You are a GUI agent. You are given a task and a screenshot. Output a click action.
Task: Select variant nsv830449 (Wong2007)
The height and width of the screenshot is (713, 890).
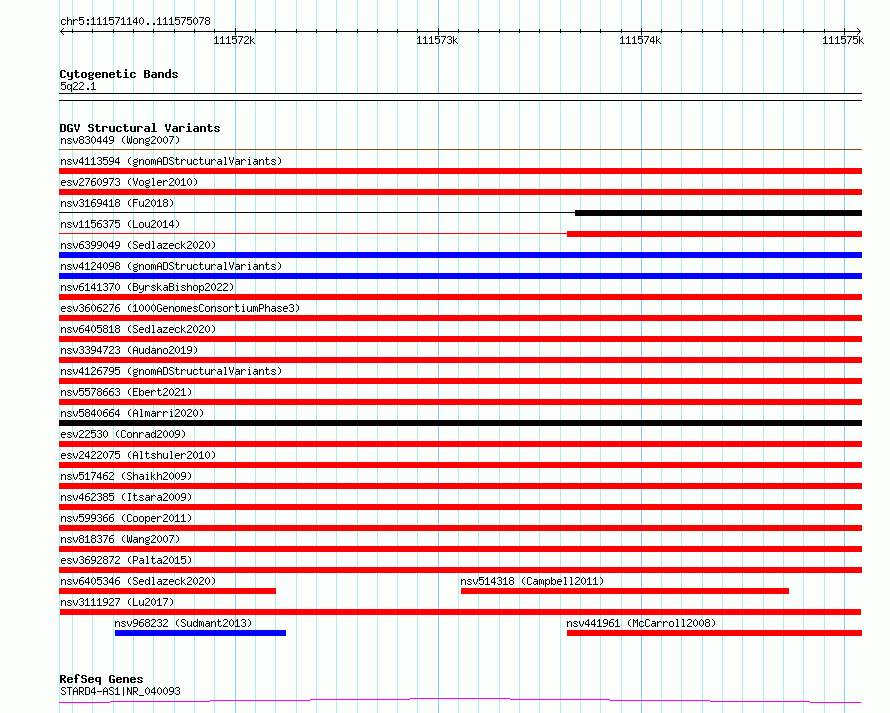(120, 140)
